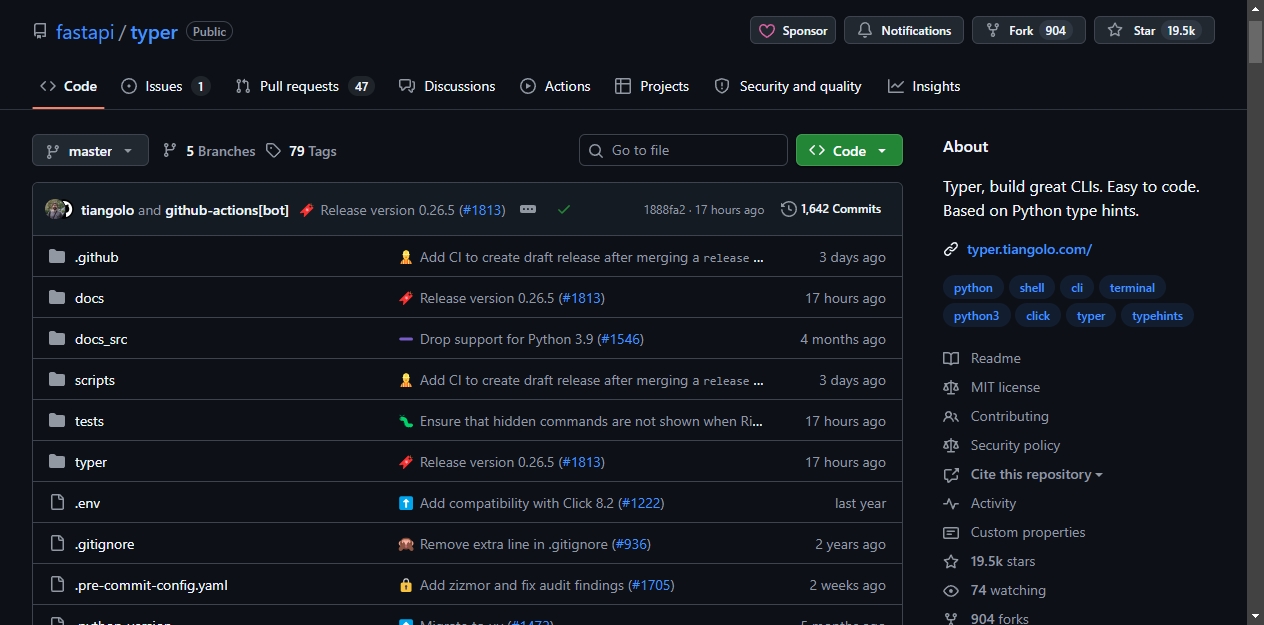Screen dimensions: 1264x625
Task: Click the Fork icon
Action: 993,31
